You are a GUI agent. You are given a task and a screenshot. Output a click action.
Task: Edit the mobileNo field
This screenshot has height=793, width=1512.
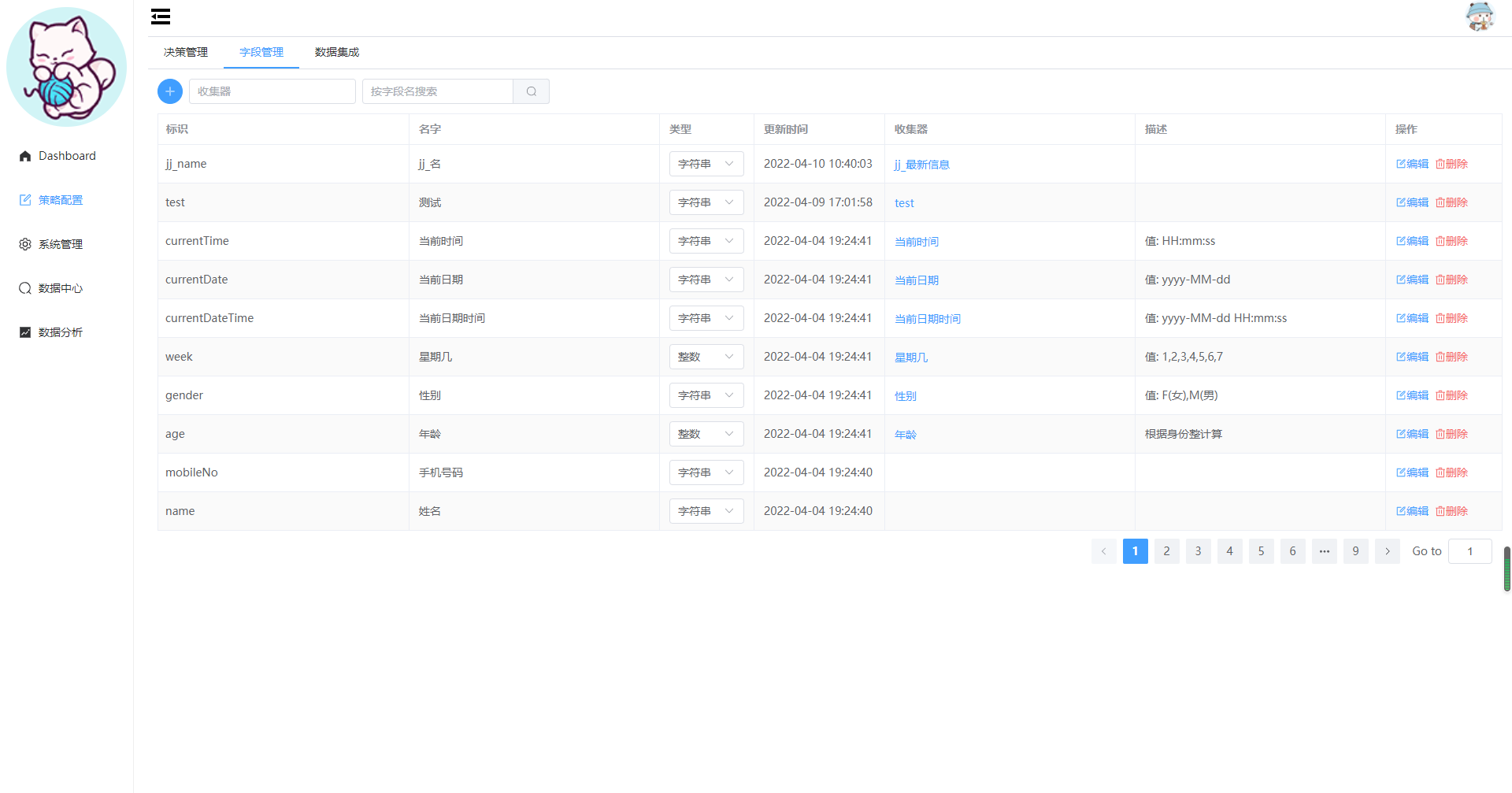point(1412,472)
